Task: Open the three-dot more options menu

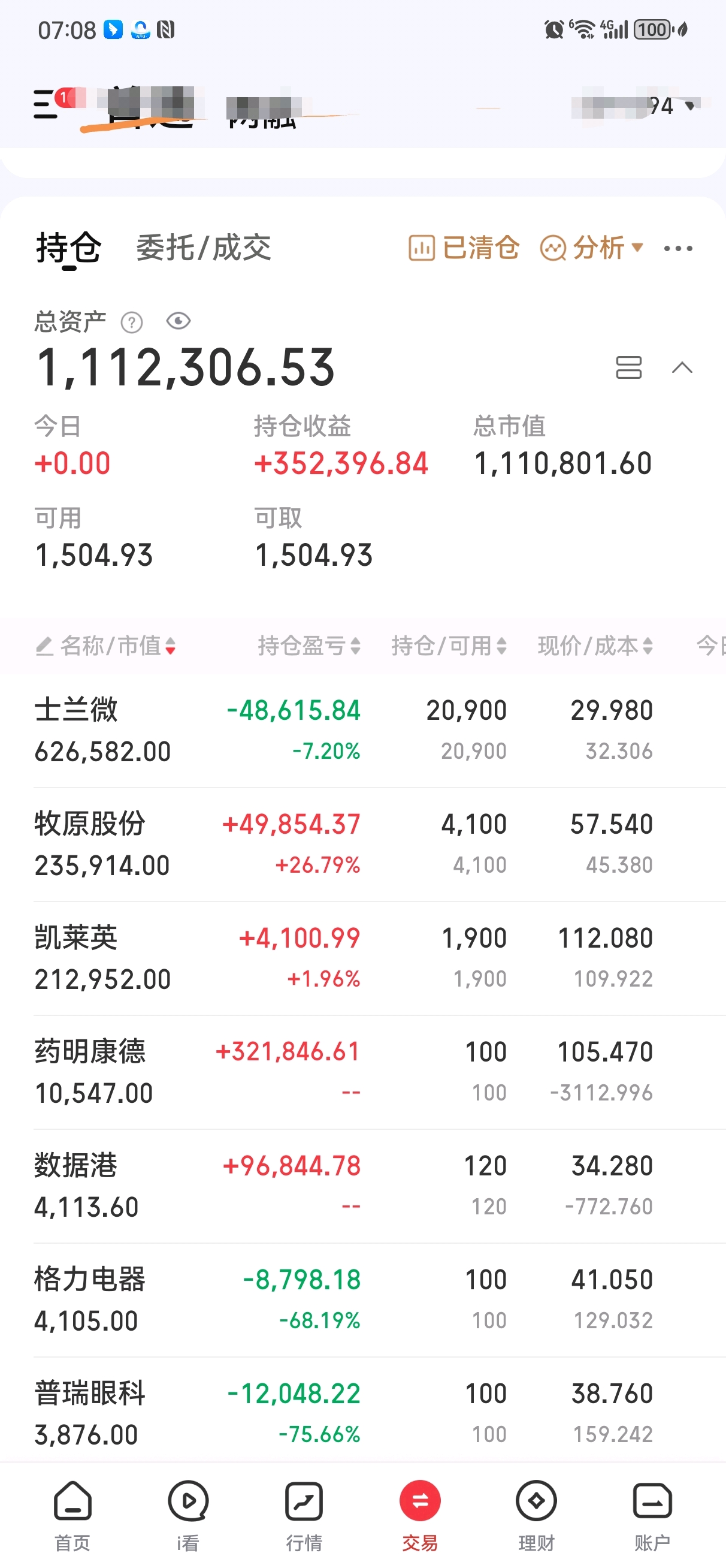Action: point(678,248)
